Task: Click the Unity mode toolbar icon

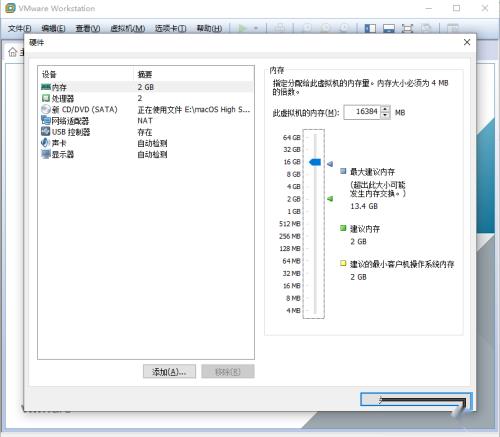Action: (426, 29)
